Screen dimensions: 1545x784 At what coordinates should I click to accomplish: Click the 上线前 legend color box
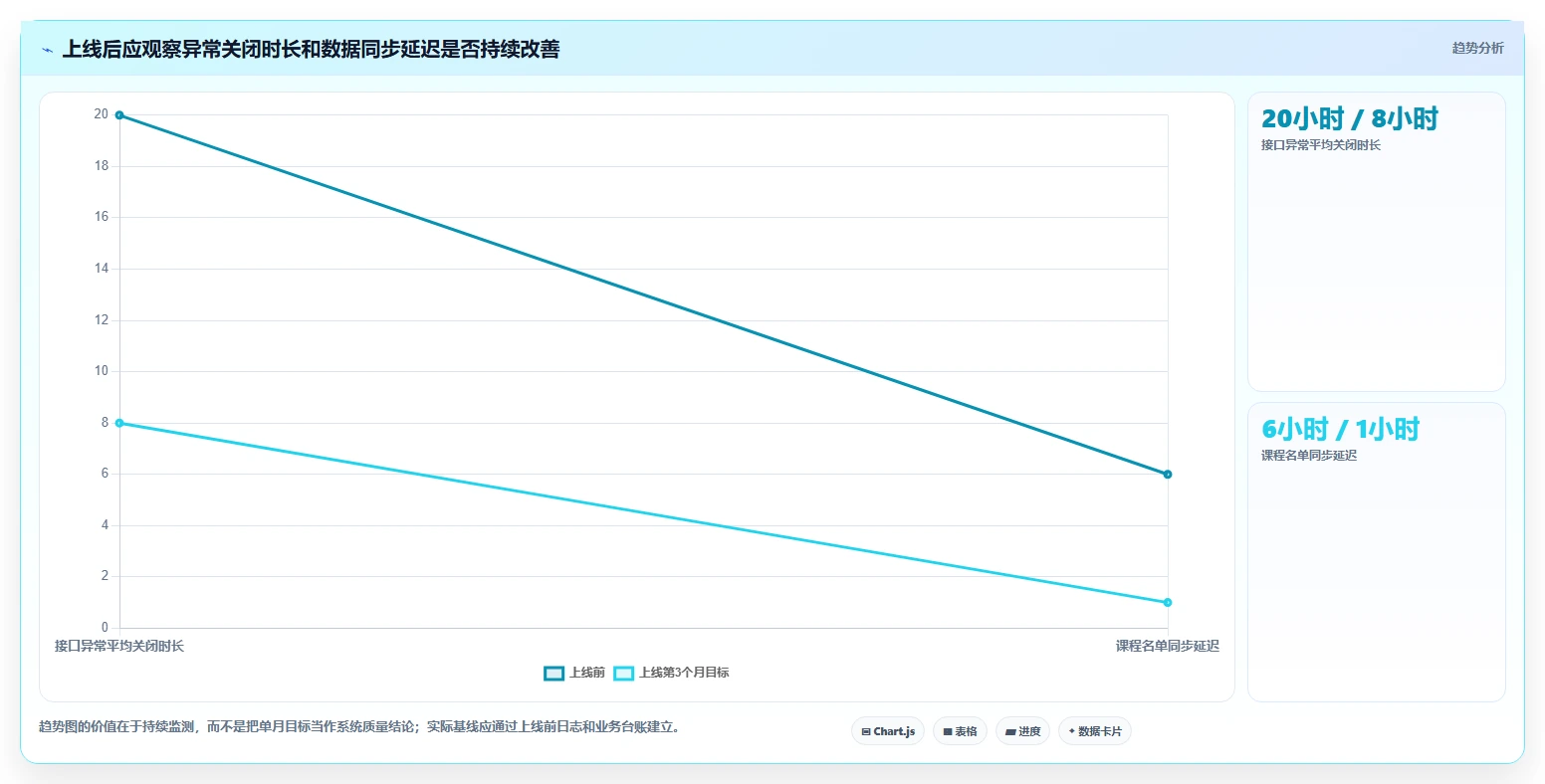(553, 674)
